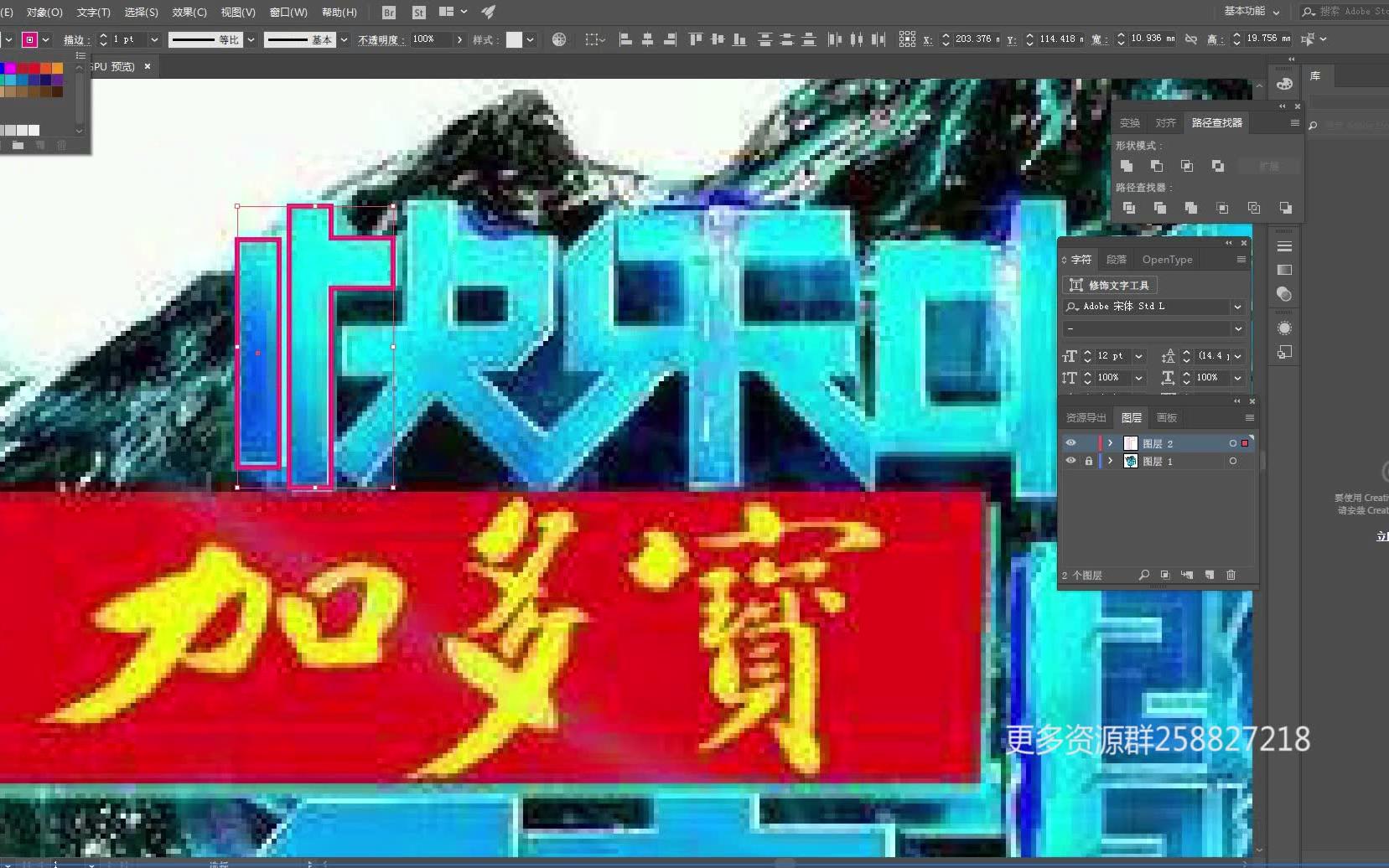
Task: Switch to 画板 tab
Action: pyautogui.click(x=1167, y=417)
